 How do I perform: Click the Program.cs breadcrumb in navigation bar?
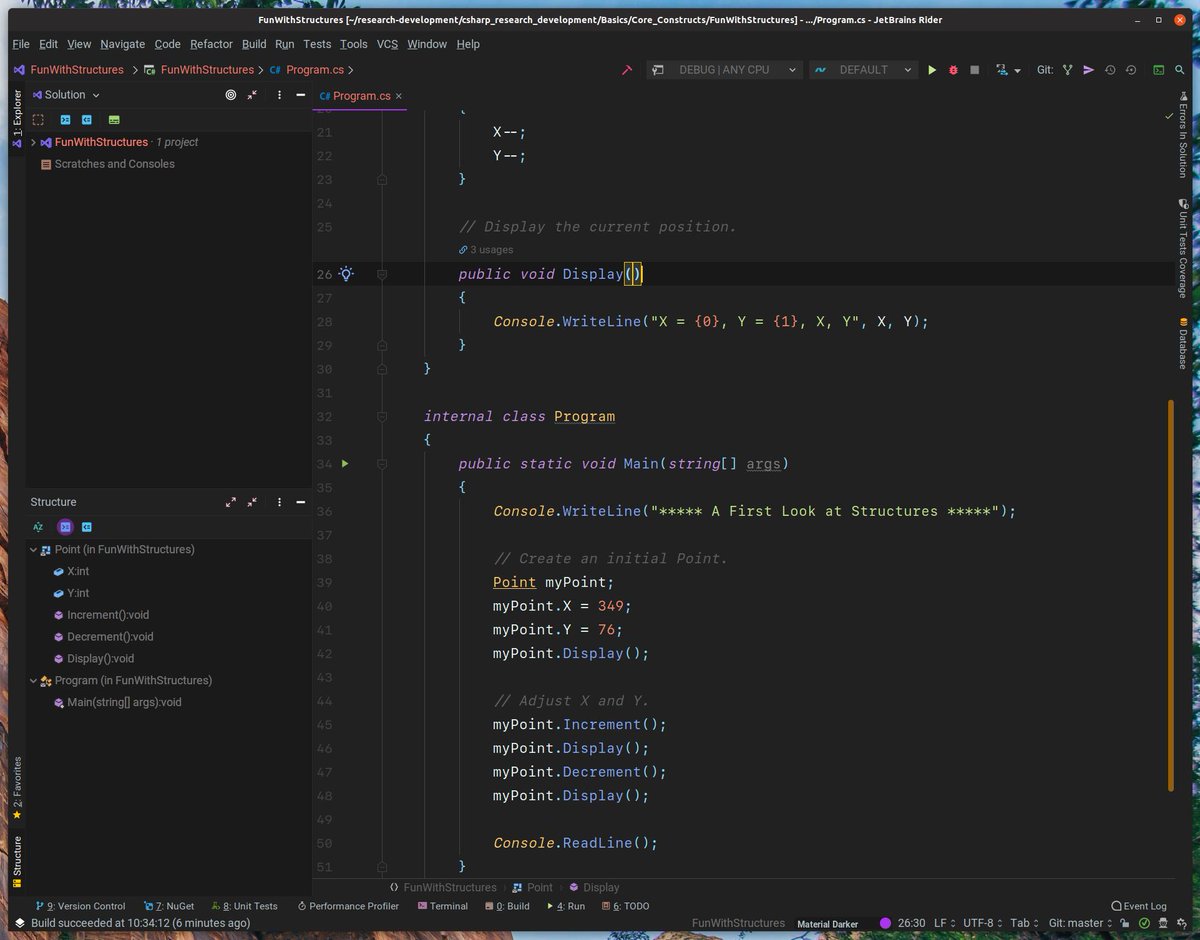[x=307, y=70]
